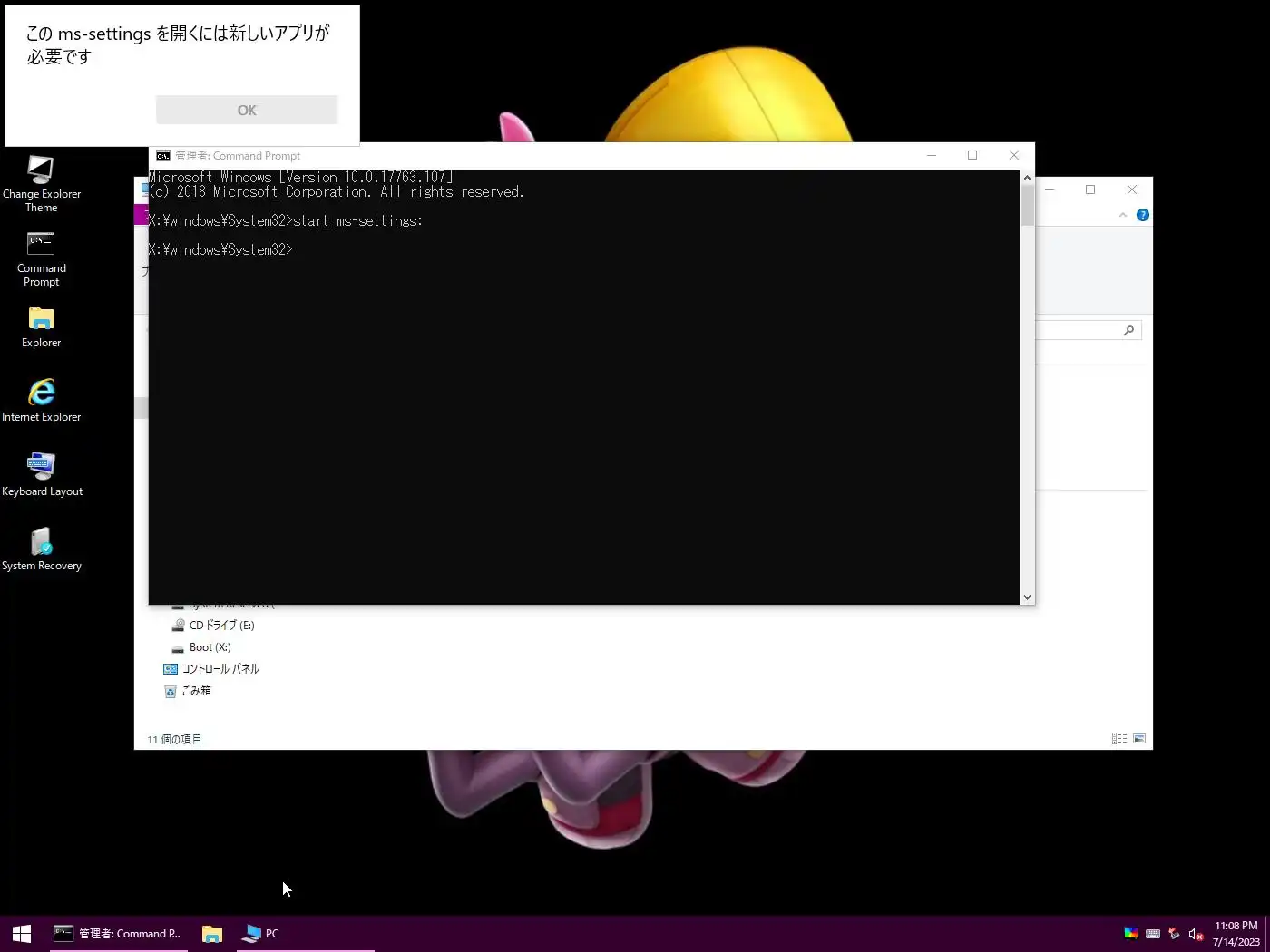Click the Command Prompt scrollbar up arrow
The image size is (1270, 952).
(x=1027, y=178)
